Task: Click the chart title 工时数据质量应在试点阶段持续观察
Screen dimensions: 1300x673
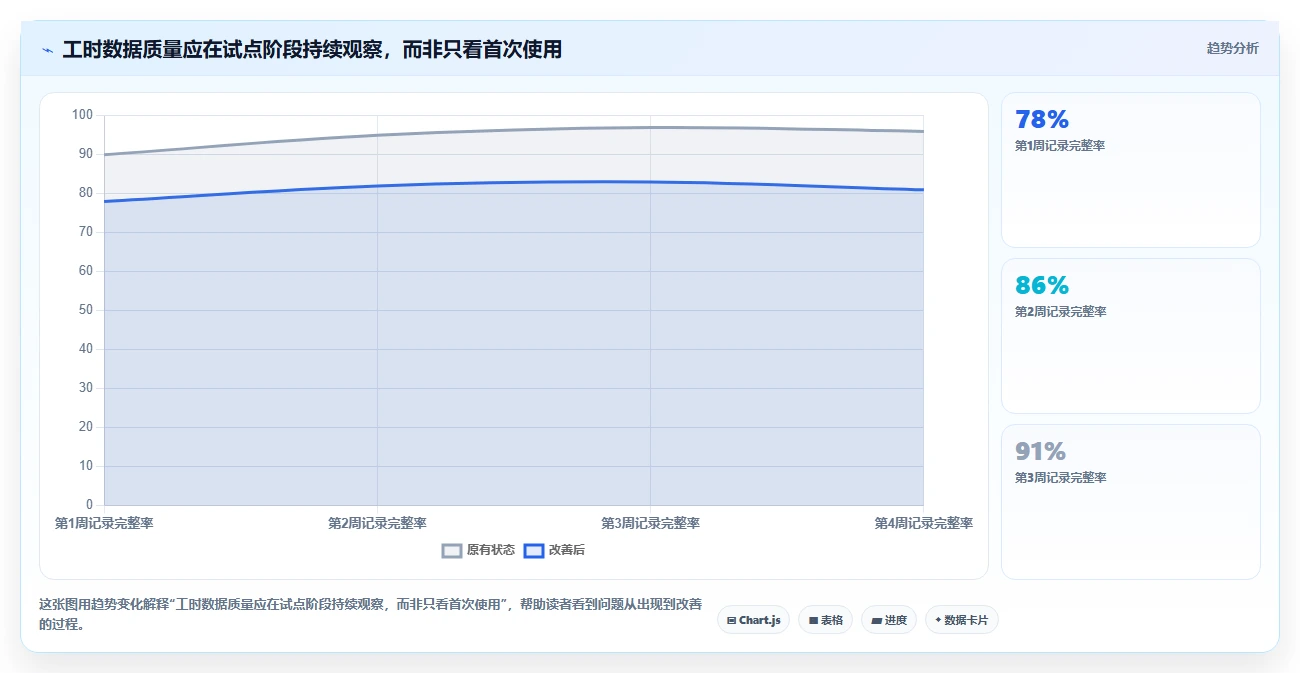Action: coord(312,49)
